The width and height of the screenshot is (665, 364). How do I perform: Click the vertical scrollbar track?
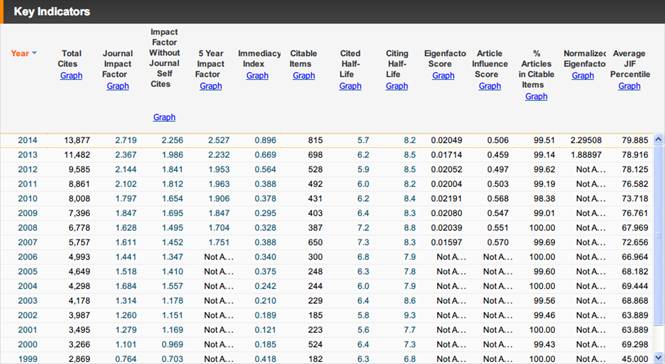pos(659,248)
